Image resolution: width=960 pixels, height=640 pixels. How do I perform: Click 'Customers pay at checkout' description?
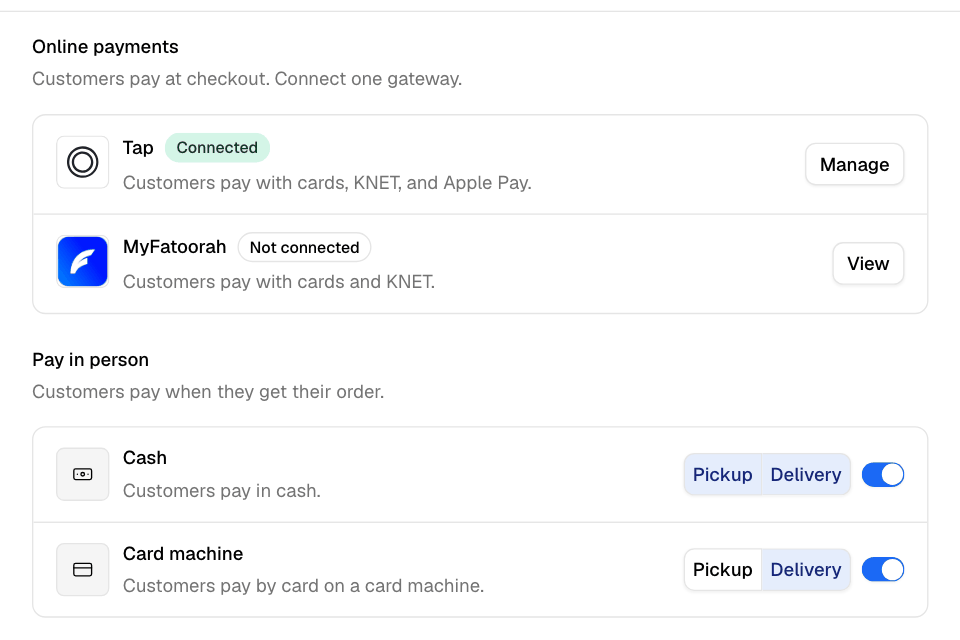(x=247, y=79)
